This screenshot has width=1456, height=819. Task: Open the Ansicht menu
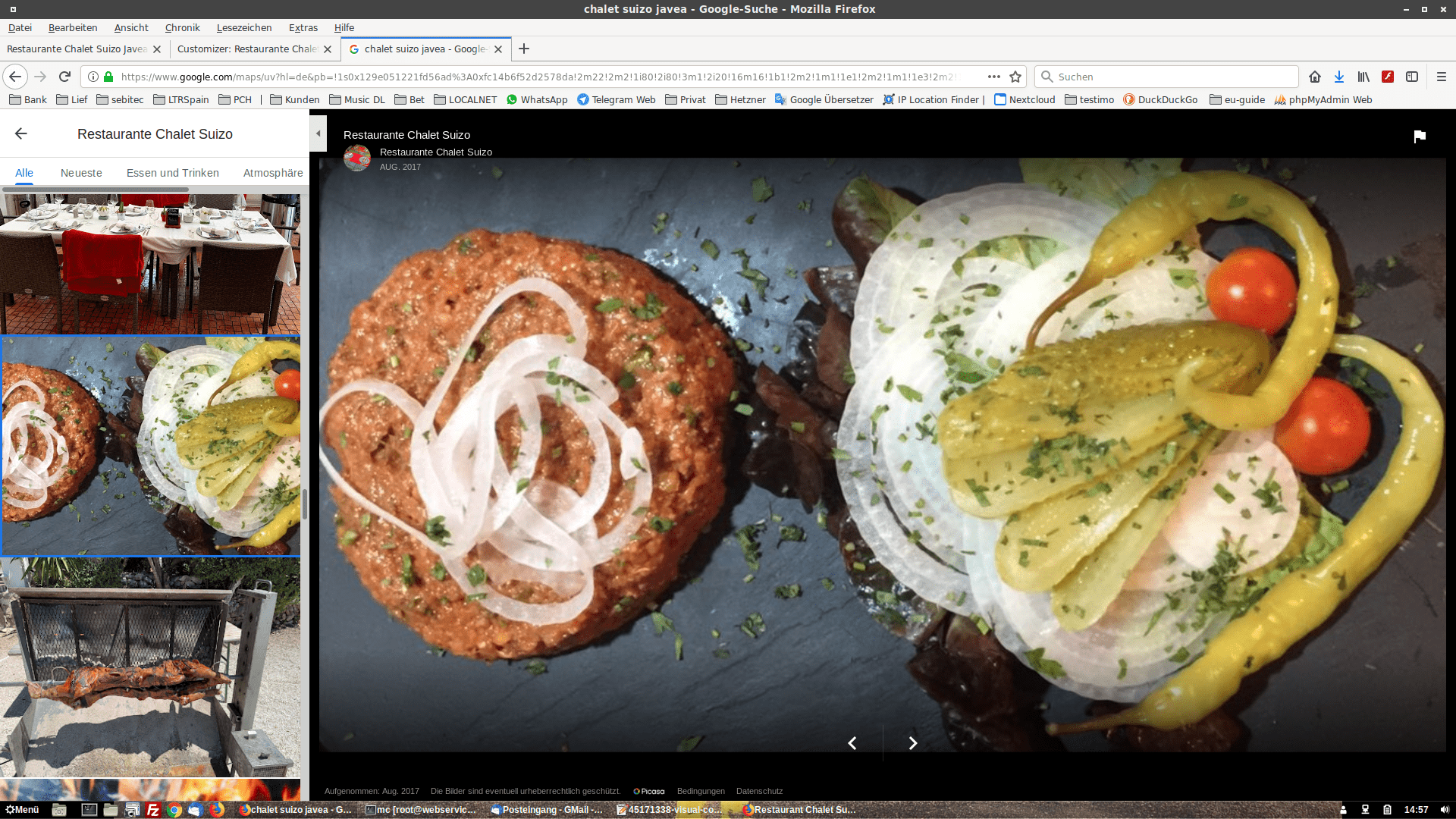[x=131, y=27]
